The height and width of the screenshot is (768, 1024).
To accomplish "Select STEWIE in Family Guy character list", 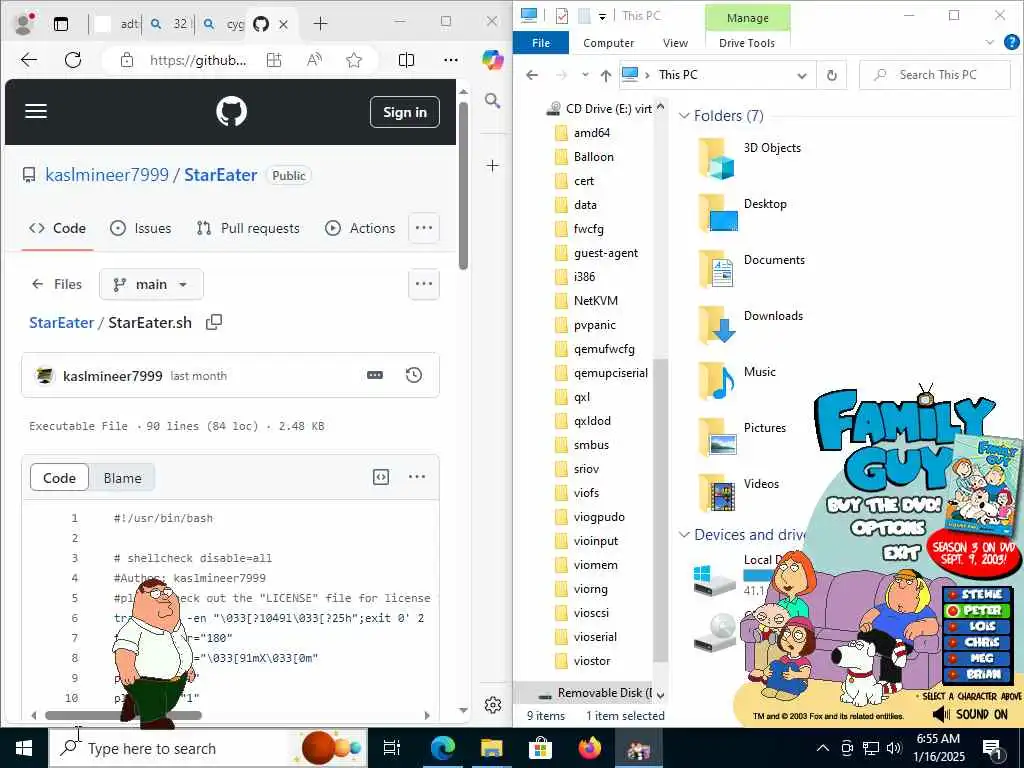I will point(976,594).
